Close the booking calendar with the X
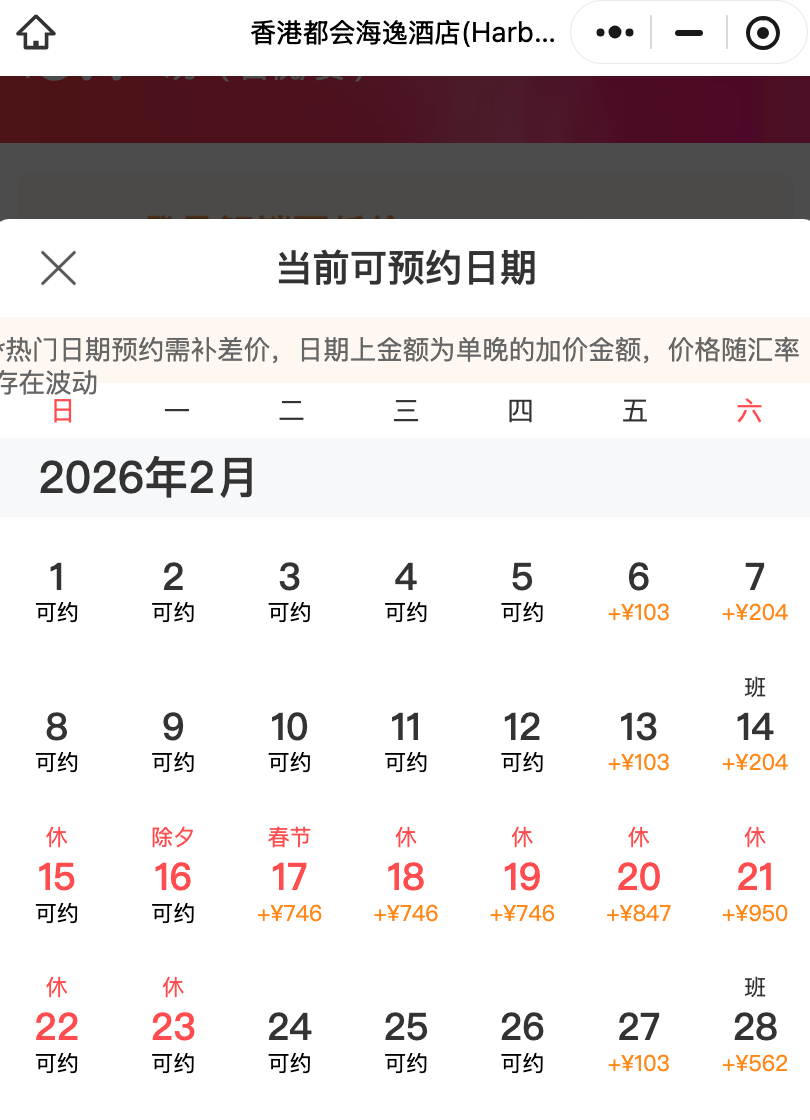Screen dimensions: 810x1120 tap(58, 269)
